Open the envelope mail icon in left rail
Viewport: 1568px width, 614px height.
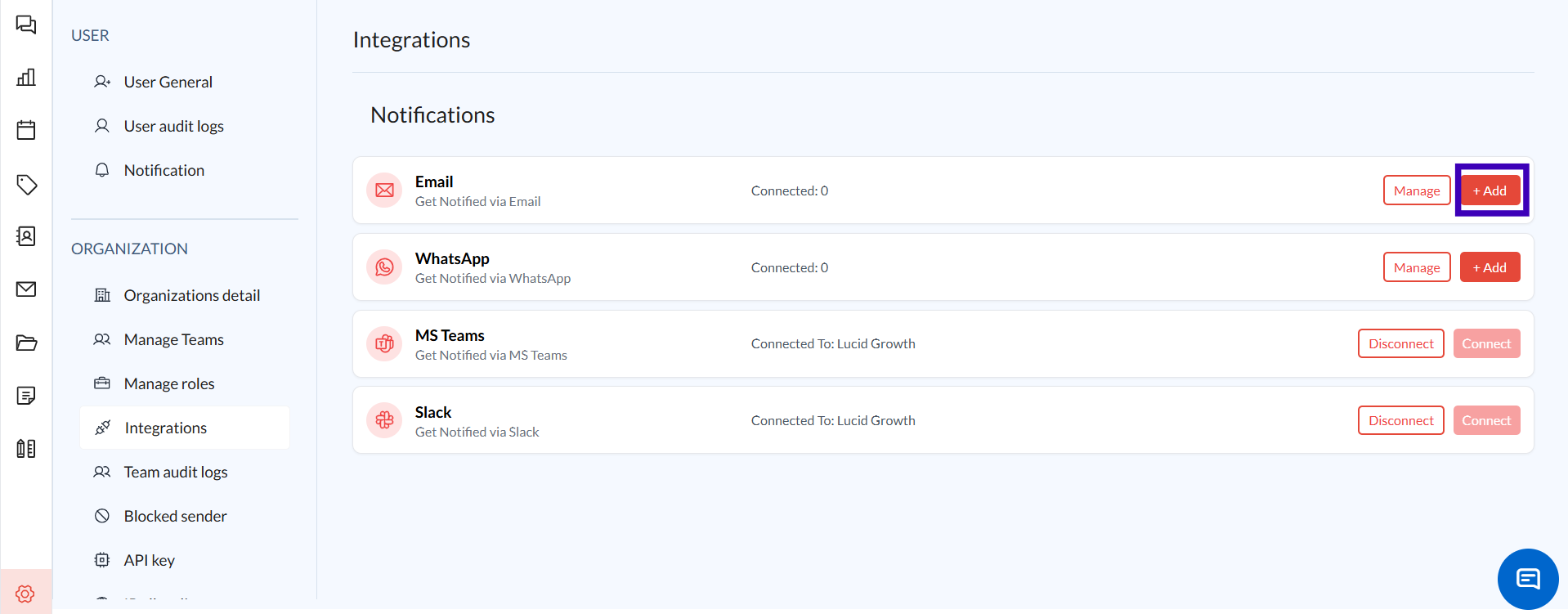point(26,289)
